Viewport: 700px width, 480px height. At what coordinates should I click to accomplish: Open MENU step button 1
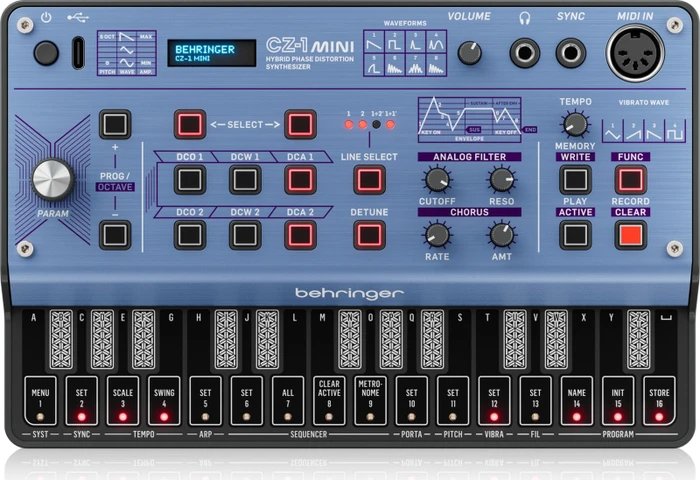(x=40, y=401)
